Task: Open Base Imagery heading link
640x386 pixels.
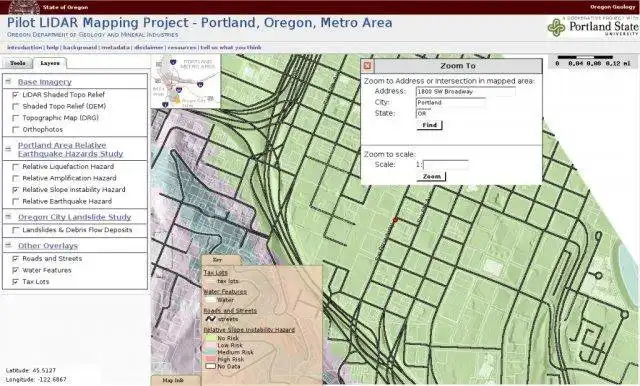Action: (x=44, y=82)
